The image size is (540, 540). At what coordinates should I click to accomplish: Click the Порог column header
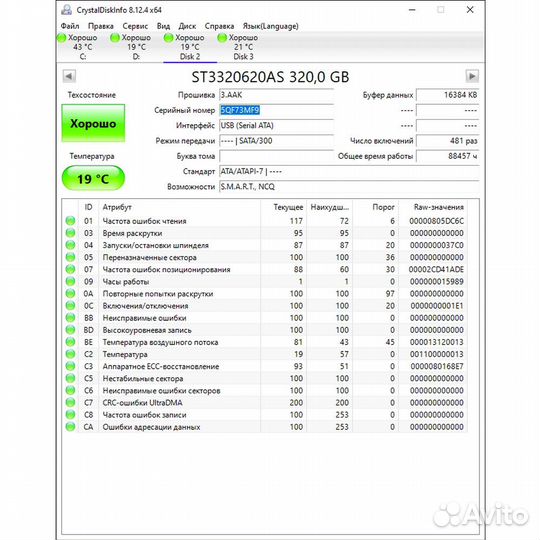pyautogui.click(x=376, y=207)
